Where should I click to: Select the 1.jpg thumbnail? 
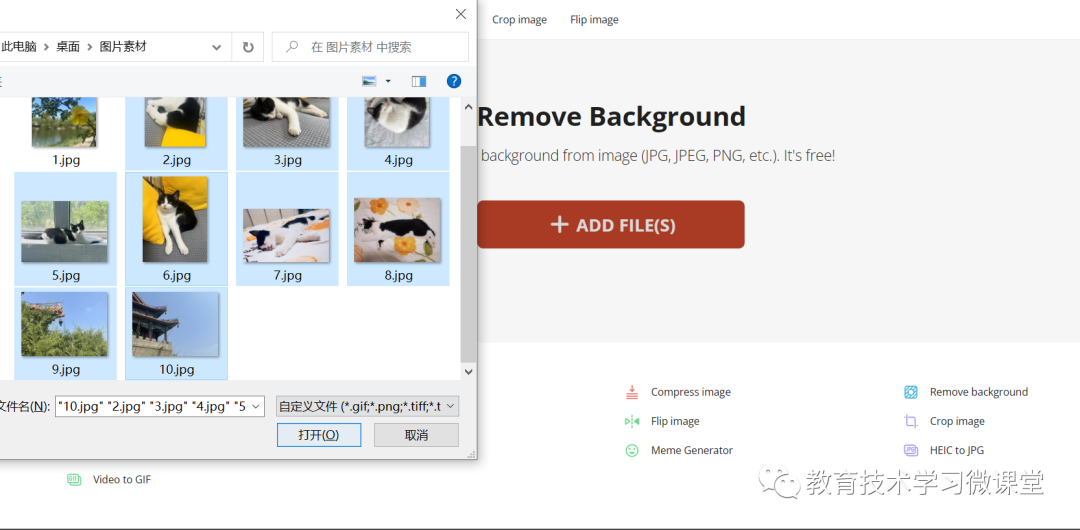coord(65,122)
